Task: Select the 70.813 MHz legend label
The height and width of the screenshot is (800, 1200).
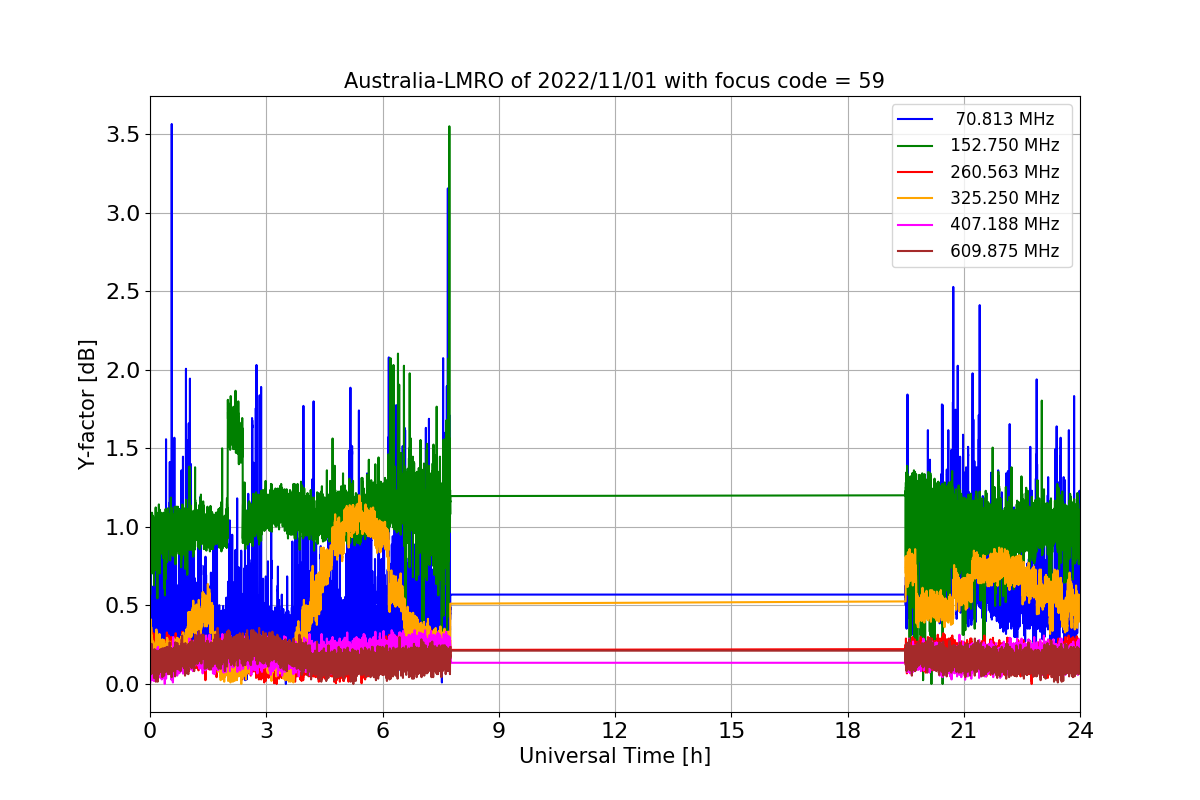Action: coord(1005,120)
